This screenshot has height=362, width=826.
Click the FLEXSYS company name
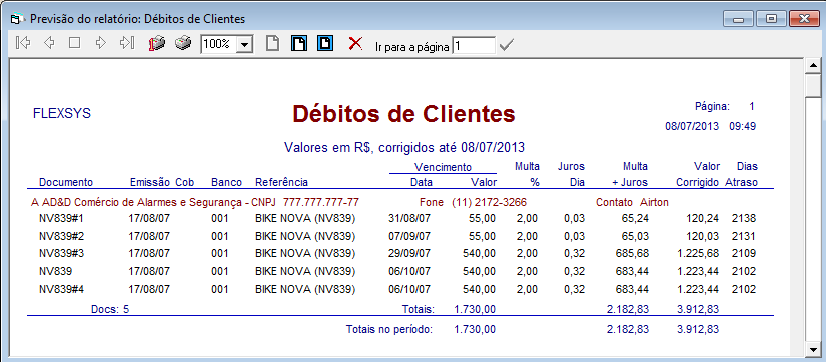point(62,113)
